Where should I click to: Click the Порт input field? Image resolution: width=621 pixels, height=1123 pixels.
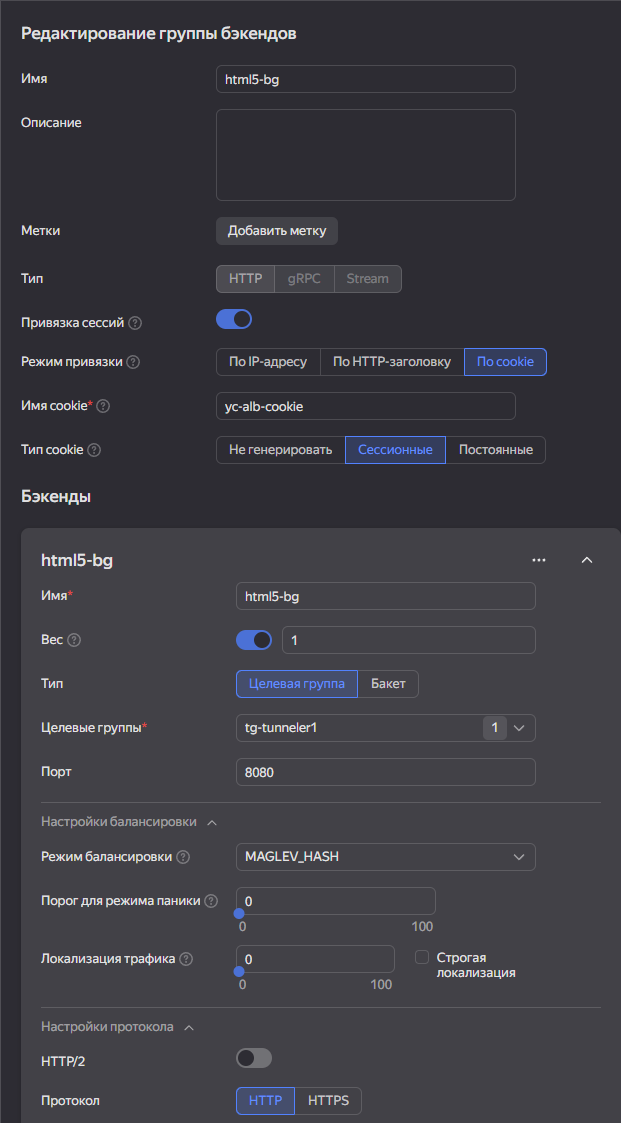(x=385, y=772)
